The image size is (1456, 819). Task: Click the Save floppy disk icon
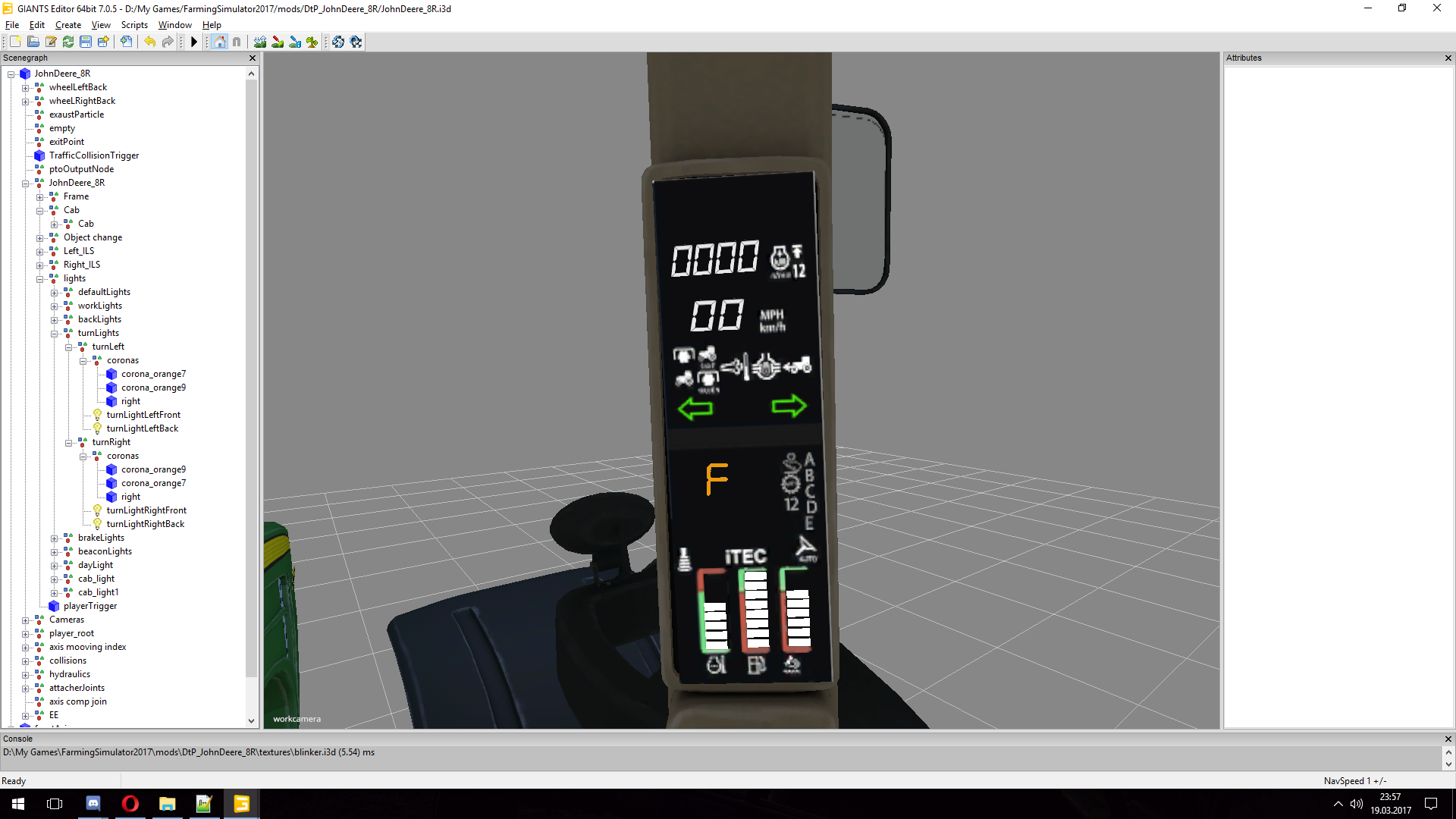tap(86, 42)
